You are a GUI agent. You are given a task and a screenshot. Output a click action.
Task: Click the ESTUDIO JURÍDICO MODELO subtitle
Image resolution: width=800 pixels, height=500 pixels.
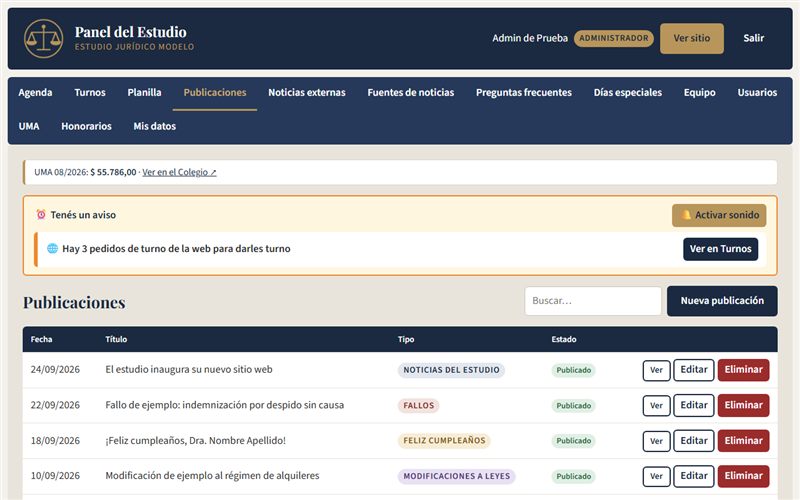[134, 47]
